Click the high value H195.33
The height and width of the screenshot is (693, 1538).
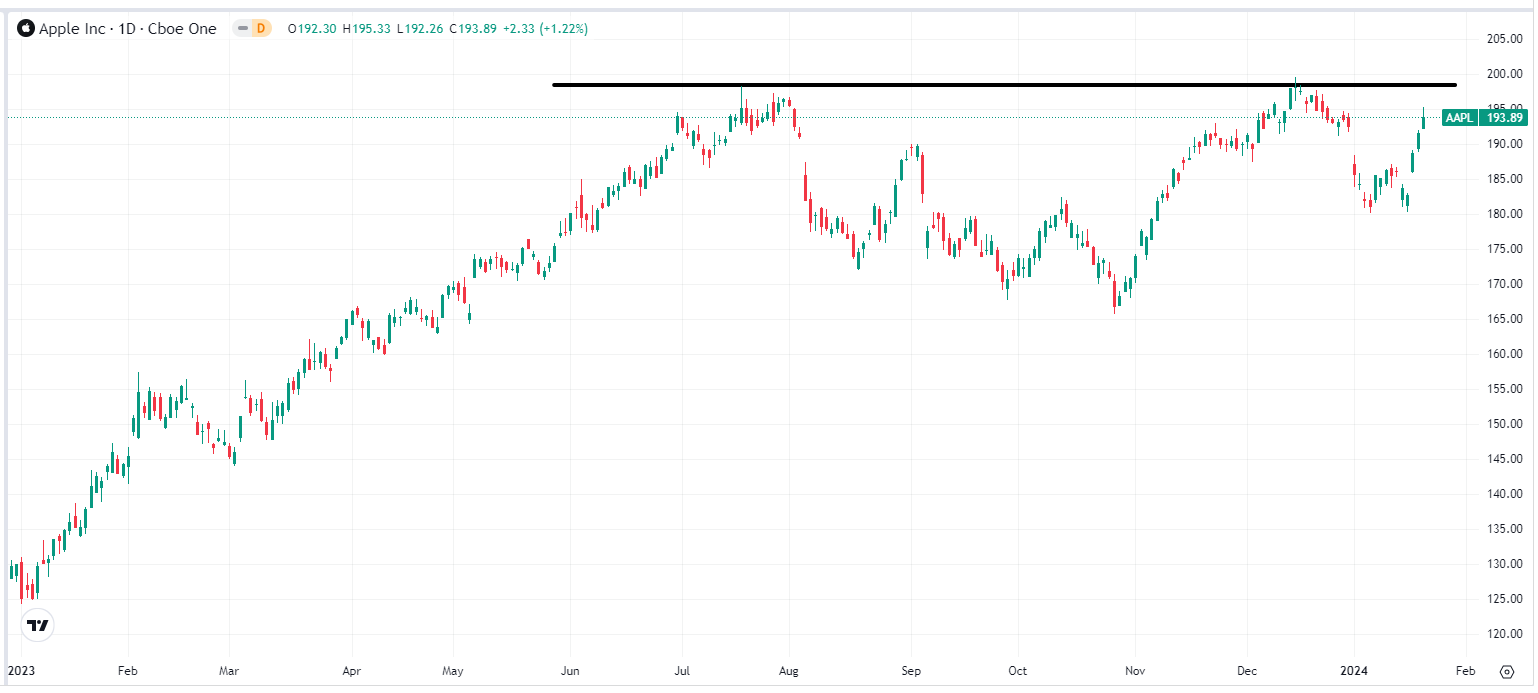click(x=367, y=29)
